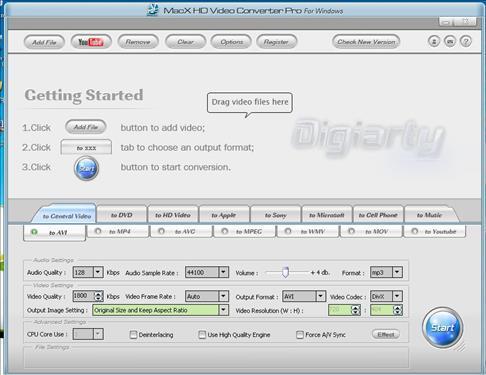Click the toolbar Add File button

44,42
